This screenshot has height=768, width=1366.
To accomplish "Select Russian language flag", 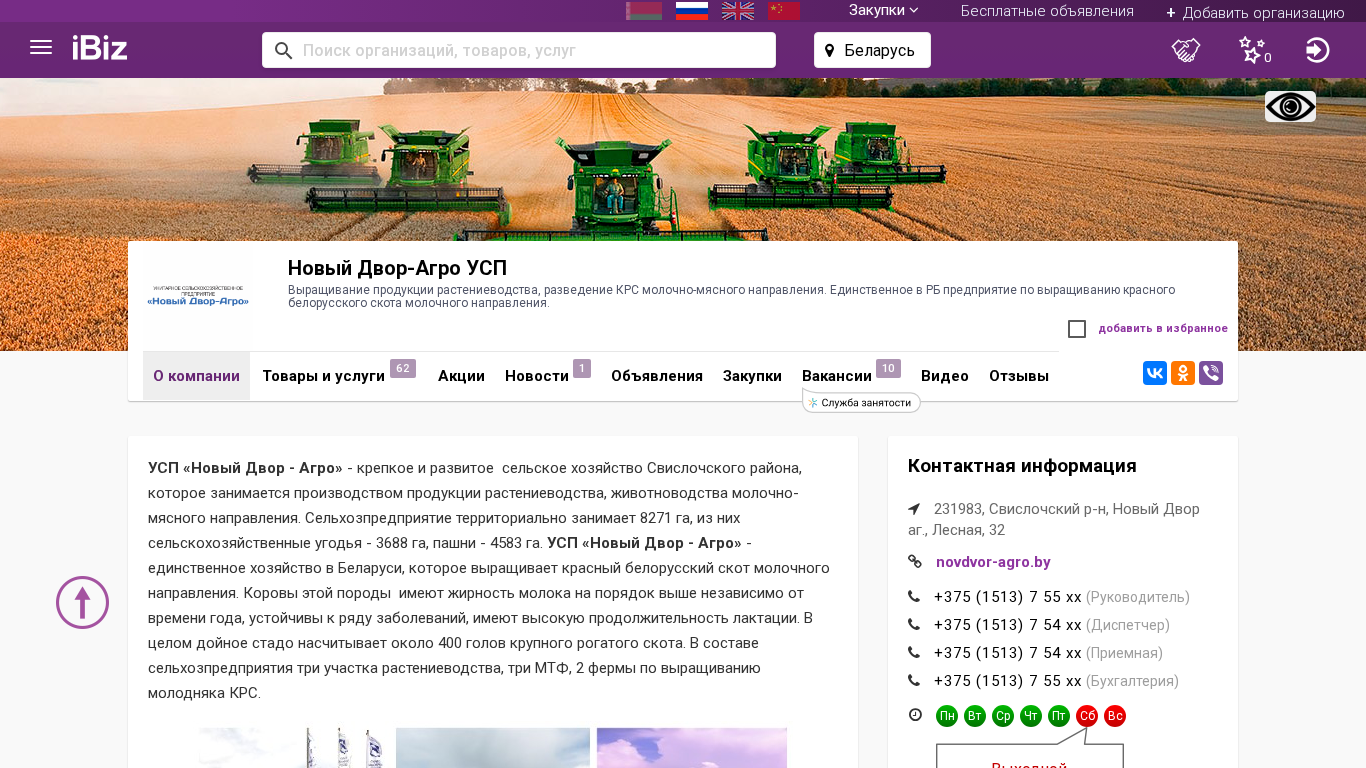I will [692, 11].
